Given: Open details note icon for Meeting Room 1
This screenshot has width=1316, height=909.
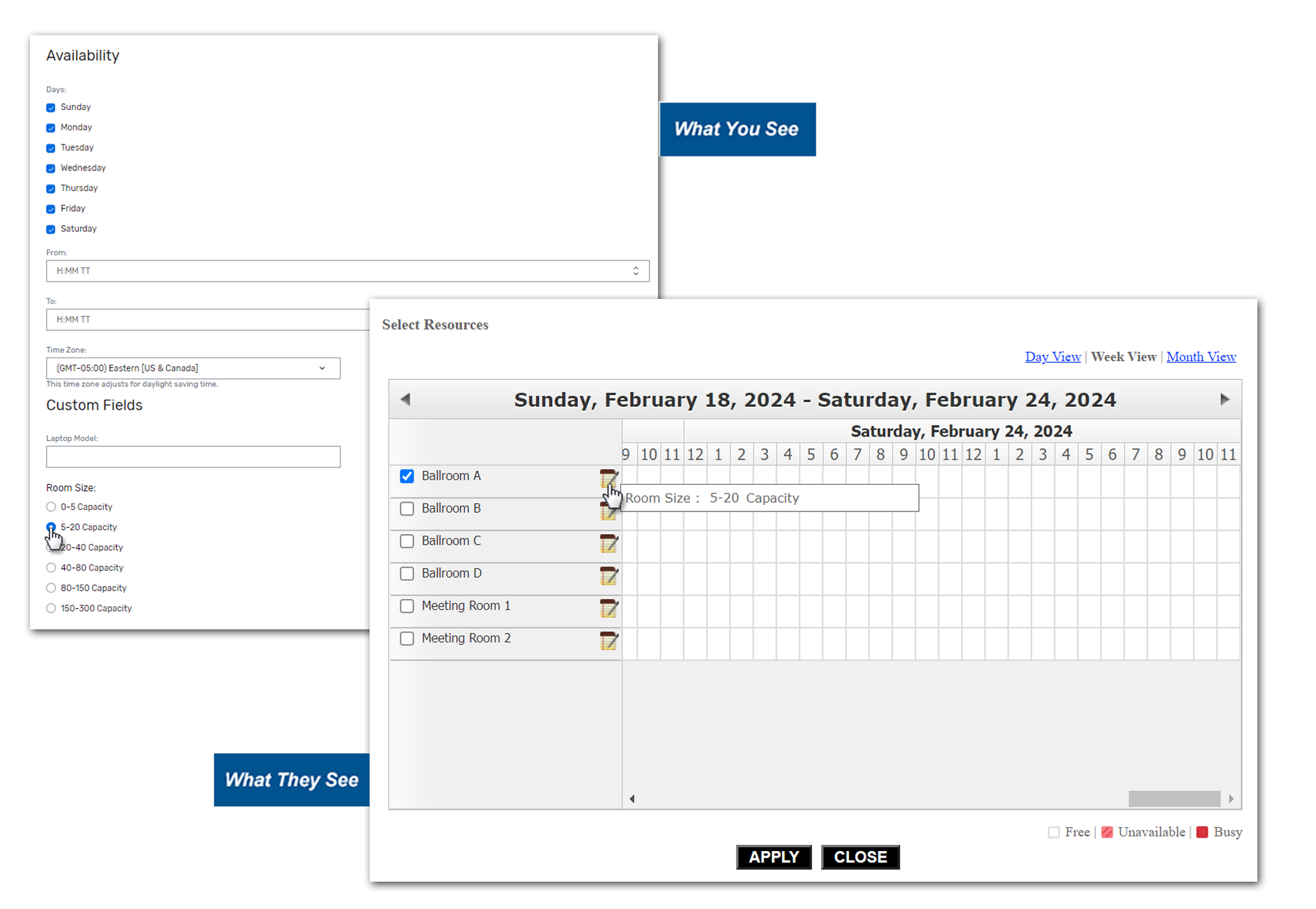Looking at the screenshot, I should [x=609, y=608].
